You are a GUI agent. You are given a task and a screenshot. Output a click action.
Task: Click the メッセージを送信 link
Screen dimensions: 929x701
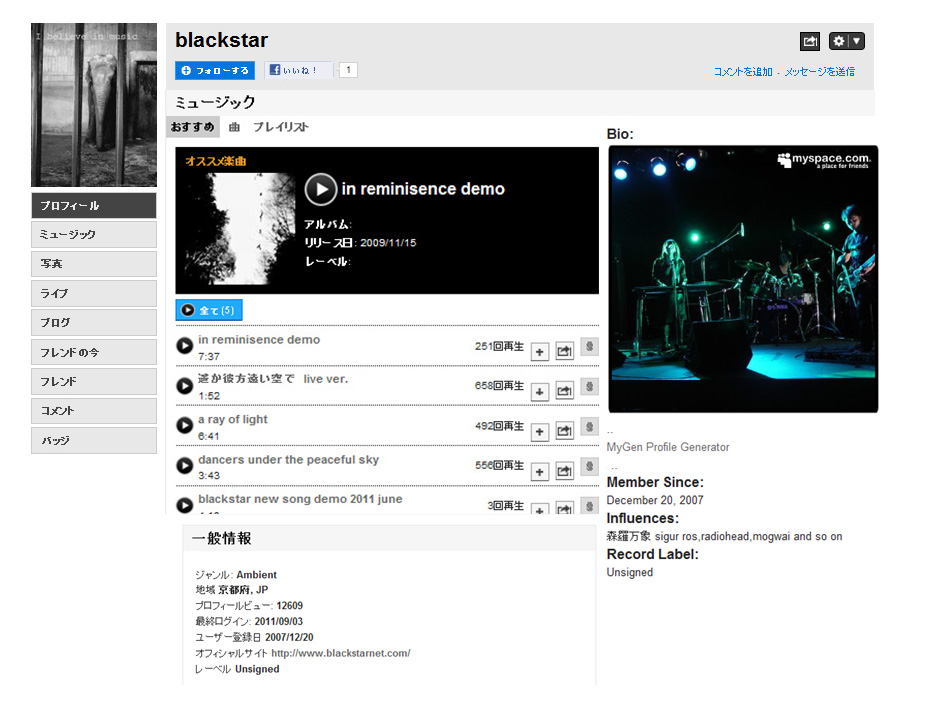(x=820, y=72)
